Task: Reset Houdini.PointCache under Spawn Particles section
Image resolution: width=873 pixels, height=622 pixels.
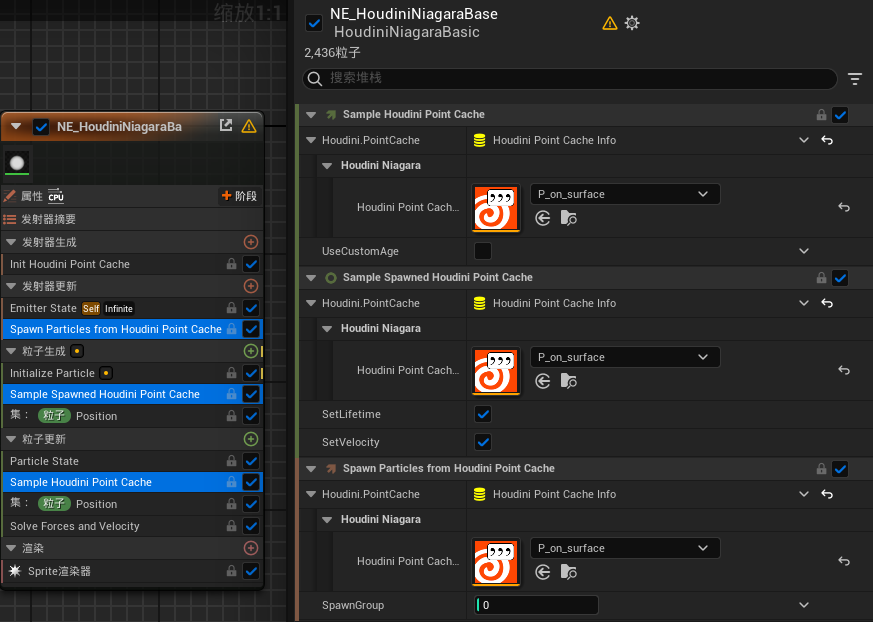Action: pos(827,494)
